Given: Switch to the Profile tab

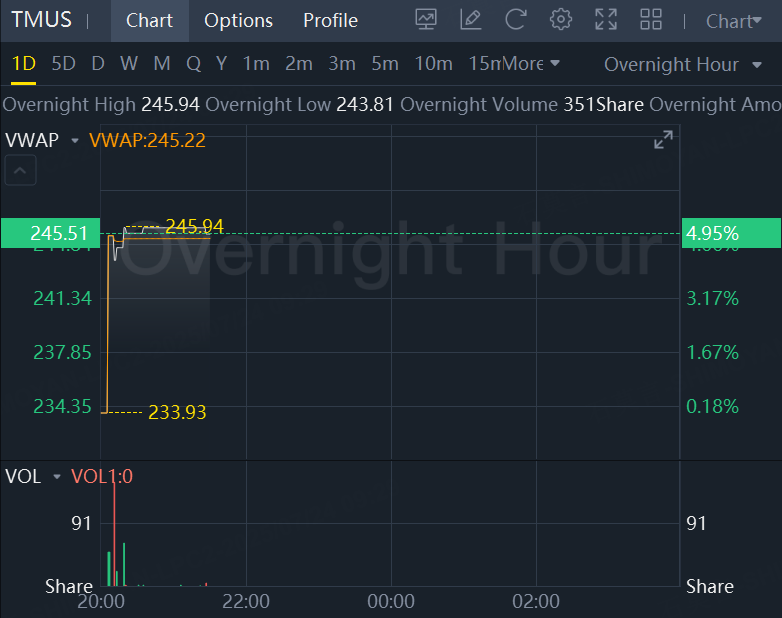Looking at the screenshot, I should (x=330, y=20).
